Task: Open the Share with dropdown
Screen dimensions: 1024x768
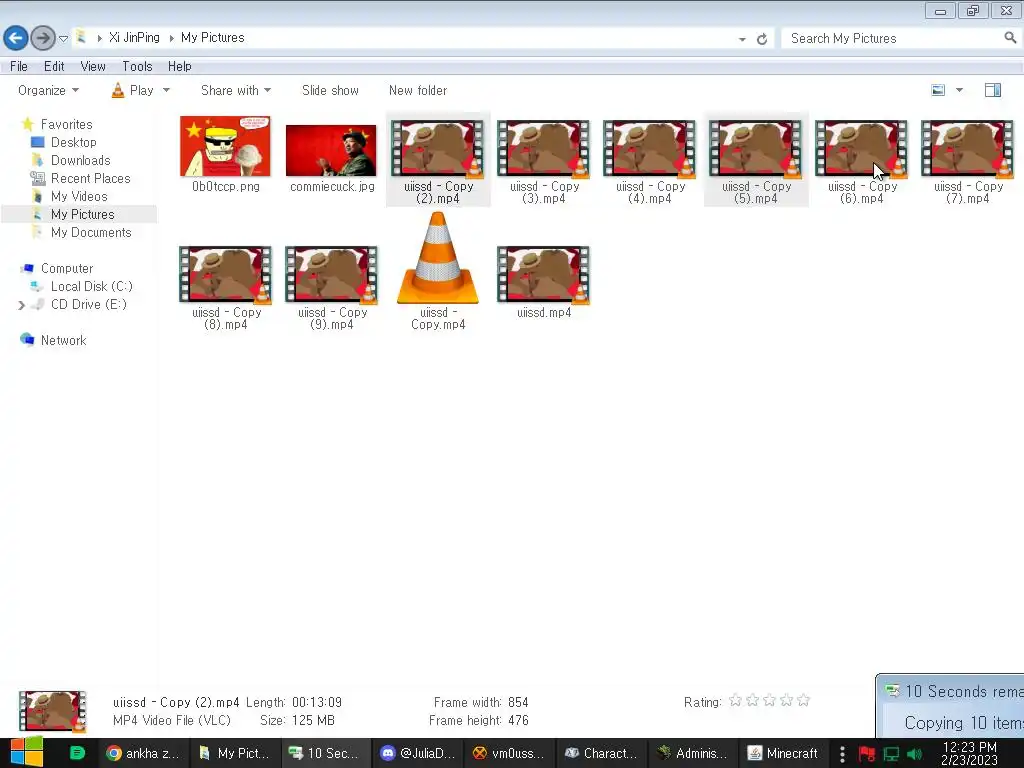Action: 236,91
